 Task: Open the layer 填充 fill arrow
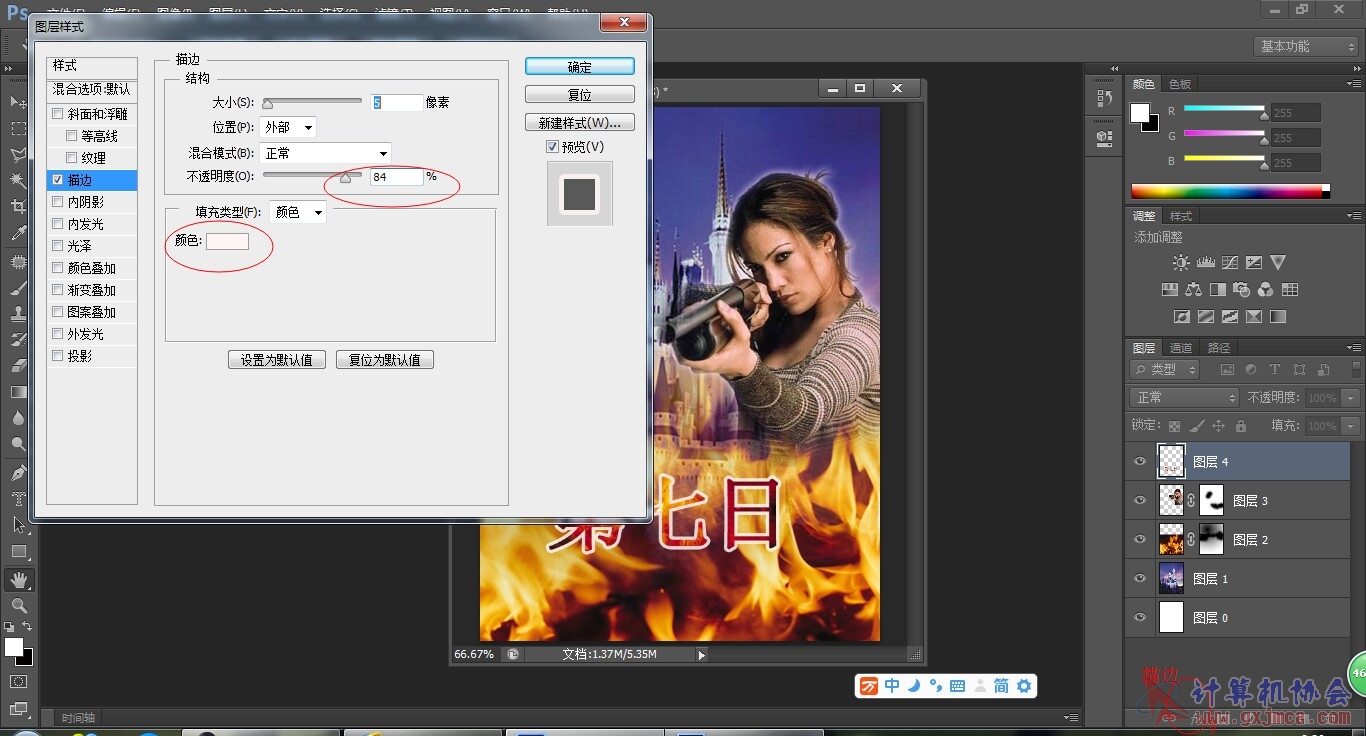coord(1351,426)
